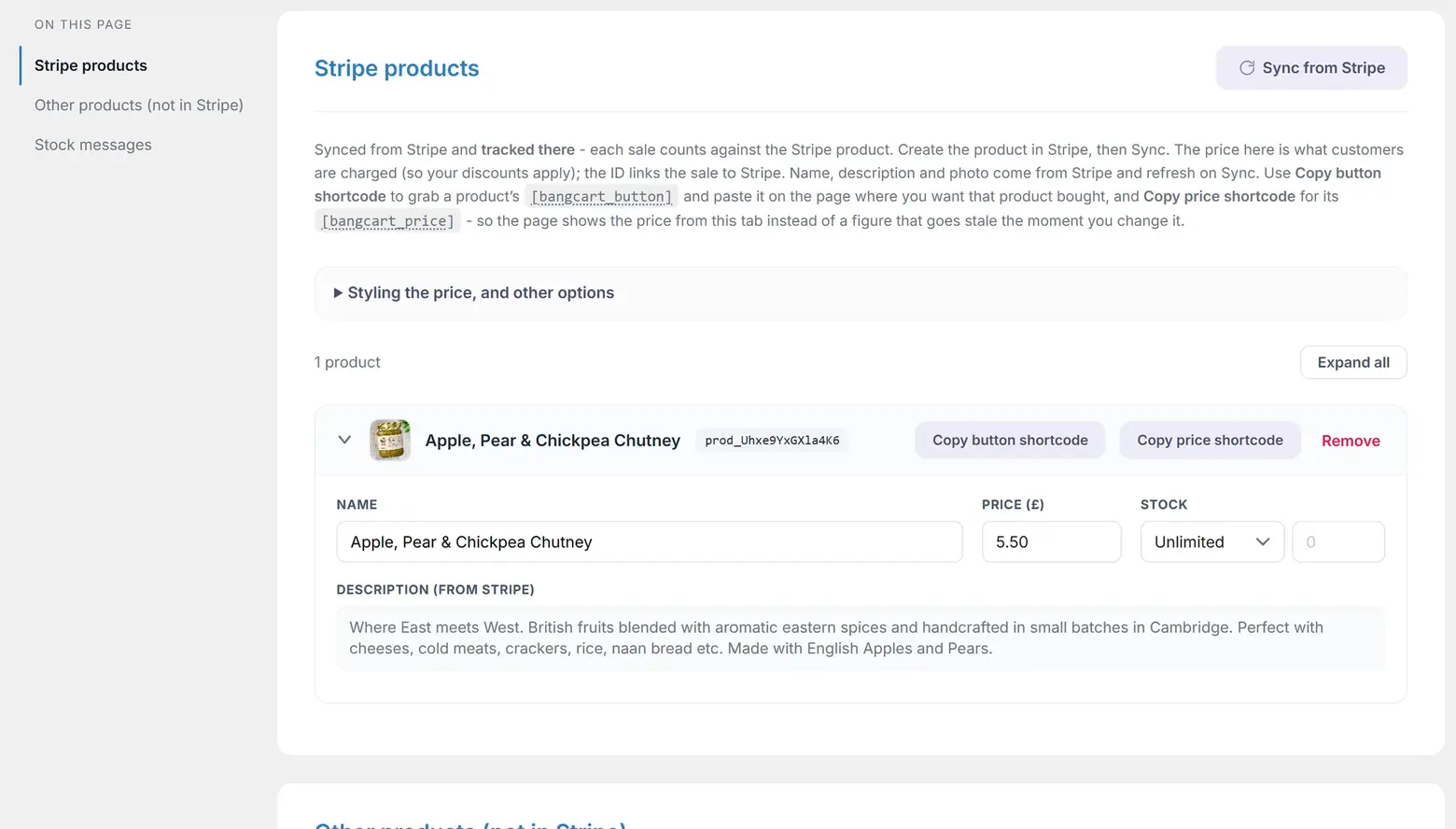This screenshot has width=1456, height=829.
Task: Click the NAME field label
Action: tap(357, 504)
